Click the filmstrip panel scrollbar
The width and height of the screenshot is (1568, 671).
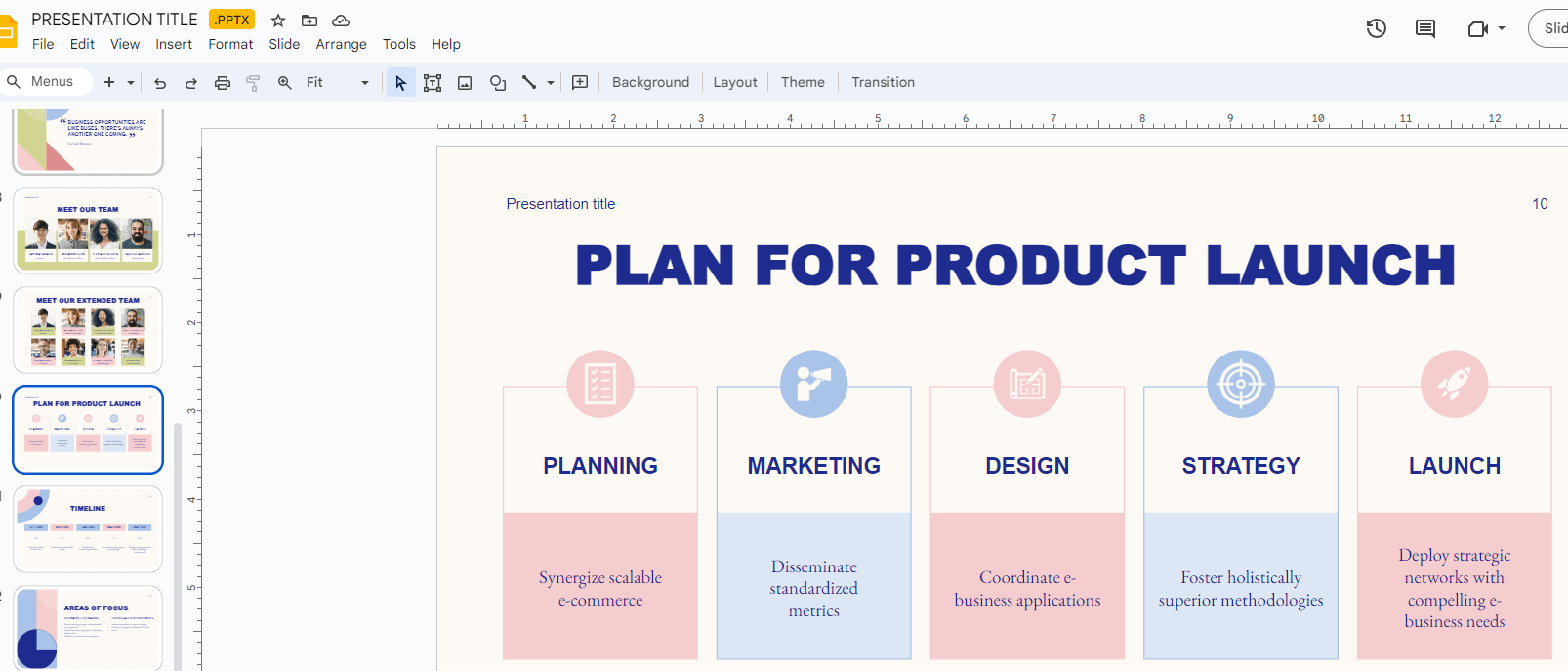(x=177, y=547)
